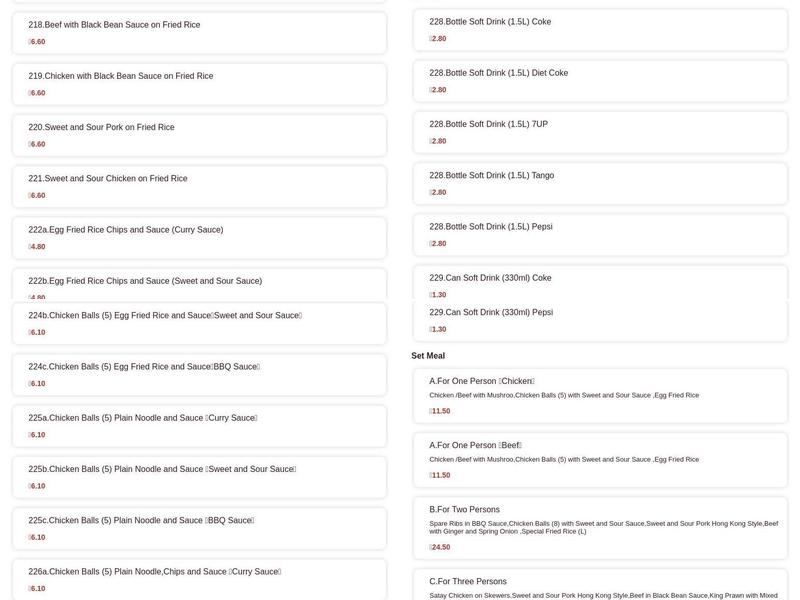Select 225a.Chicken Balls Plain Noodle Curry Sauce

(x=199, y=425)
